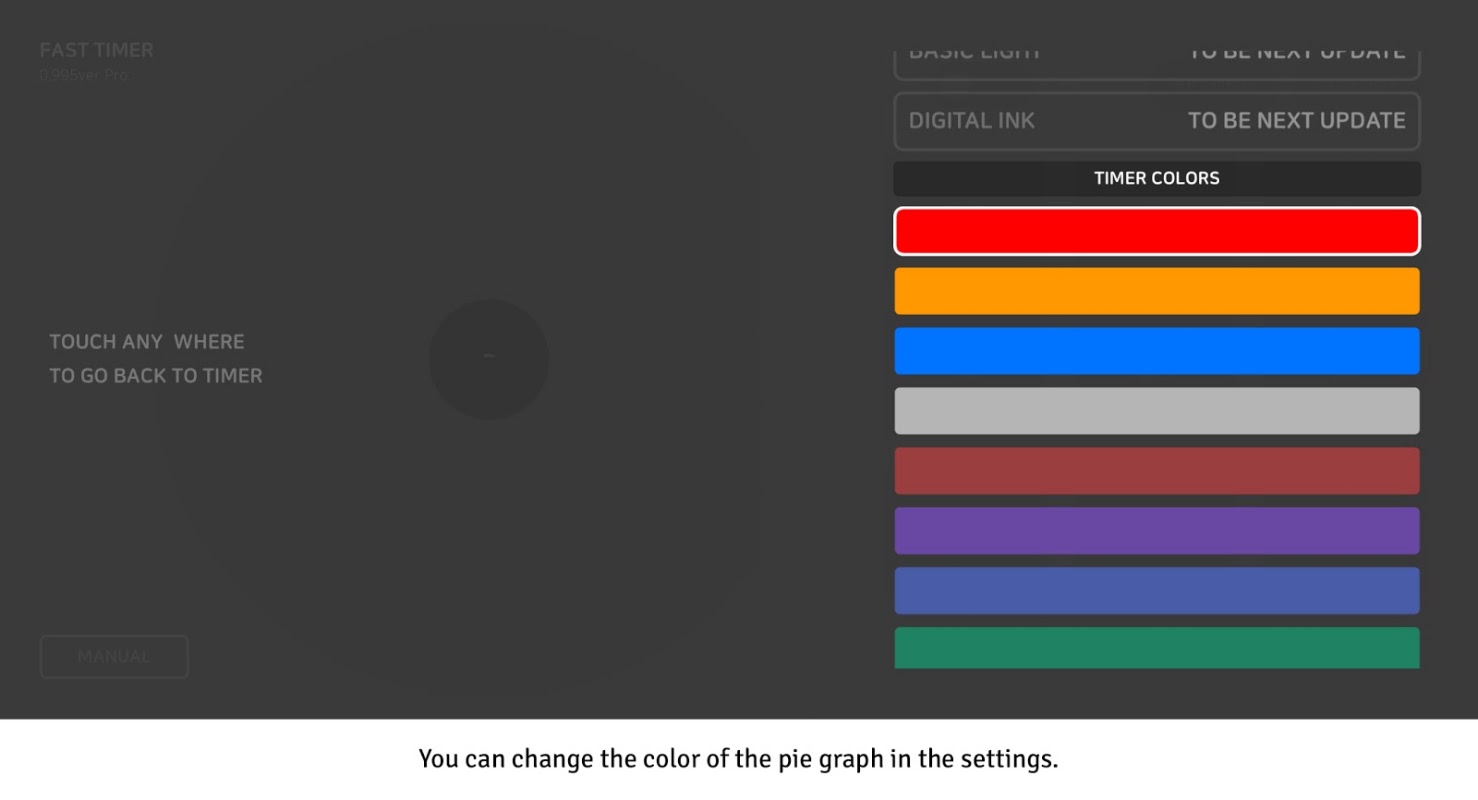Apply the muted brick-red timer color
The image size is (1478, 800).
pyautogui.click(x=1157, y=471)
